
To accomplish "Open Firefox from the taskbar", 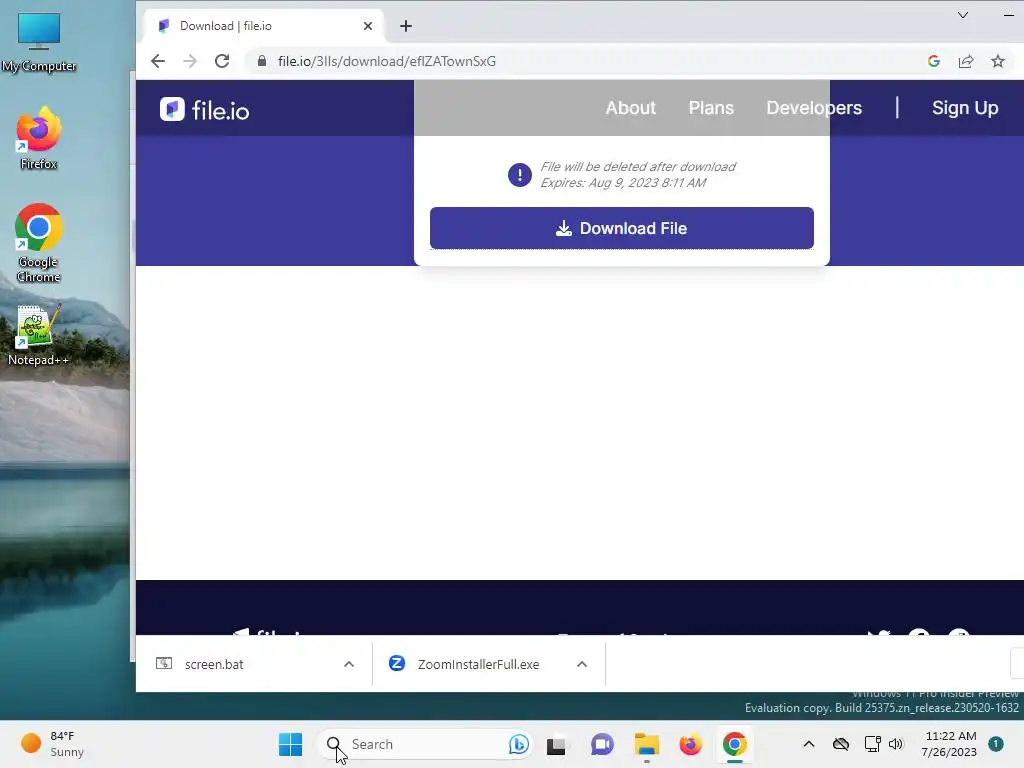I will click(690, 744).
